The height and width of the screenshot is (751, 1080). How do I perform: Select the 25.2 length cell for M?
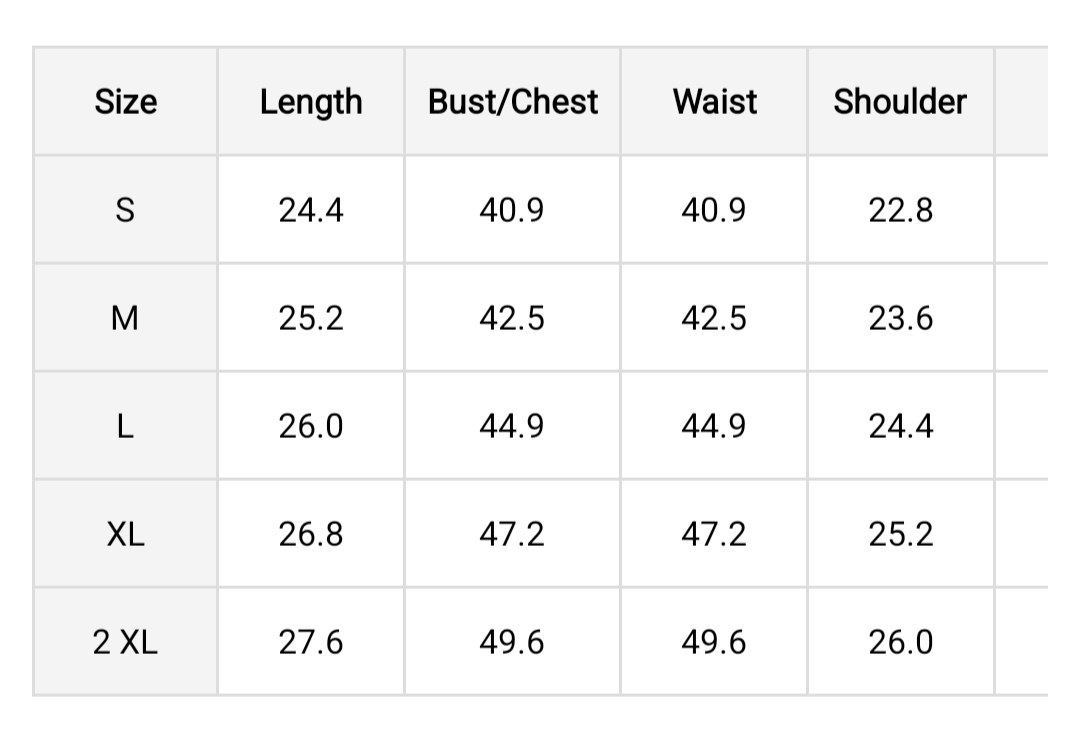[311, 318]
